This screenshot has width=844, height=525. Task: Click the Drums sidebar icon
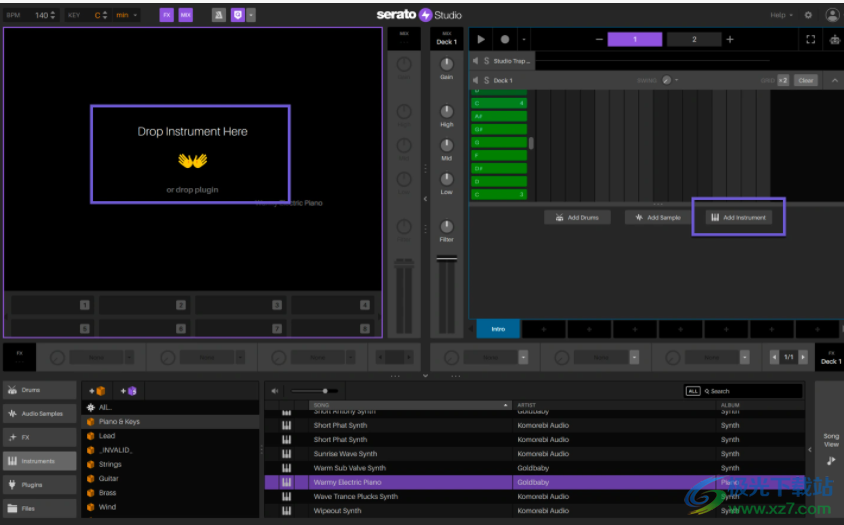12,390
